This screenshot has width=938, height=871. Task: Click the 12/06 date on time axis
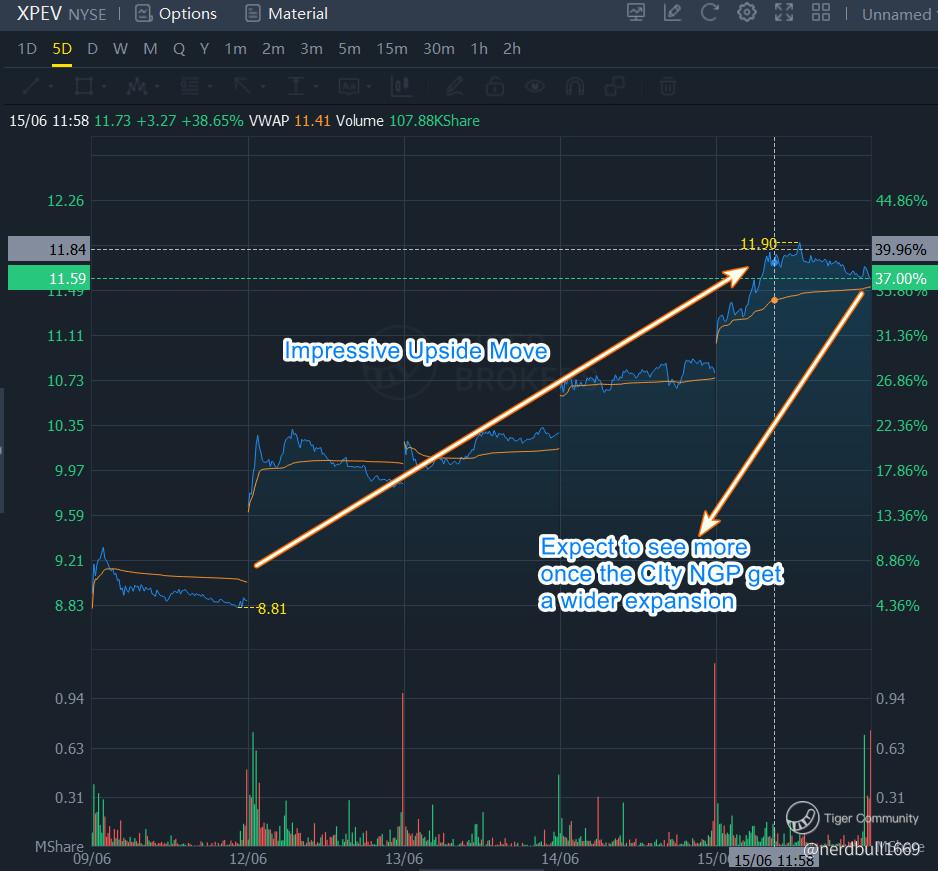[x=248, y=859]
